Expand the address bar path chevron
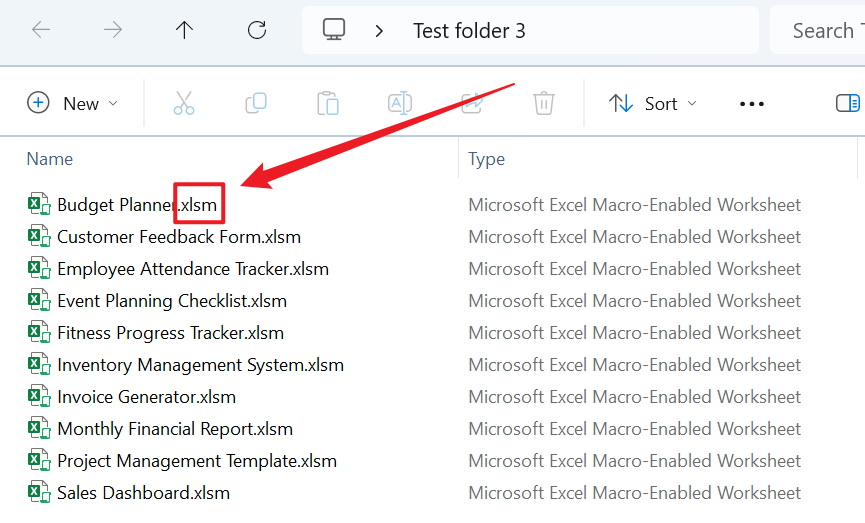This screenshot has width=865, height=523. (x=379, y=30)
